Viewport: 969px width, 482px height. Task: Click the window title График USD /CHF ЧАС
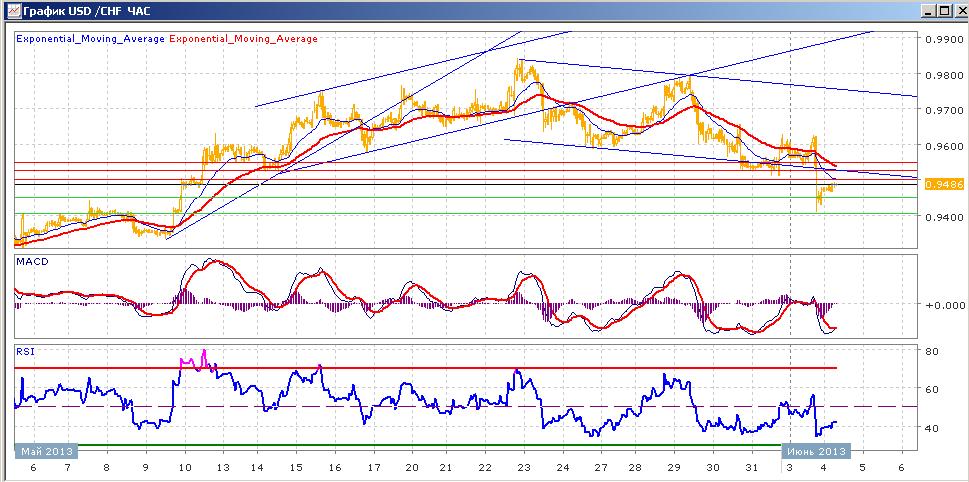tap(86, 11)
